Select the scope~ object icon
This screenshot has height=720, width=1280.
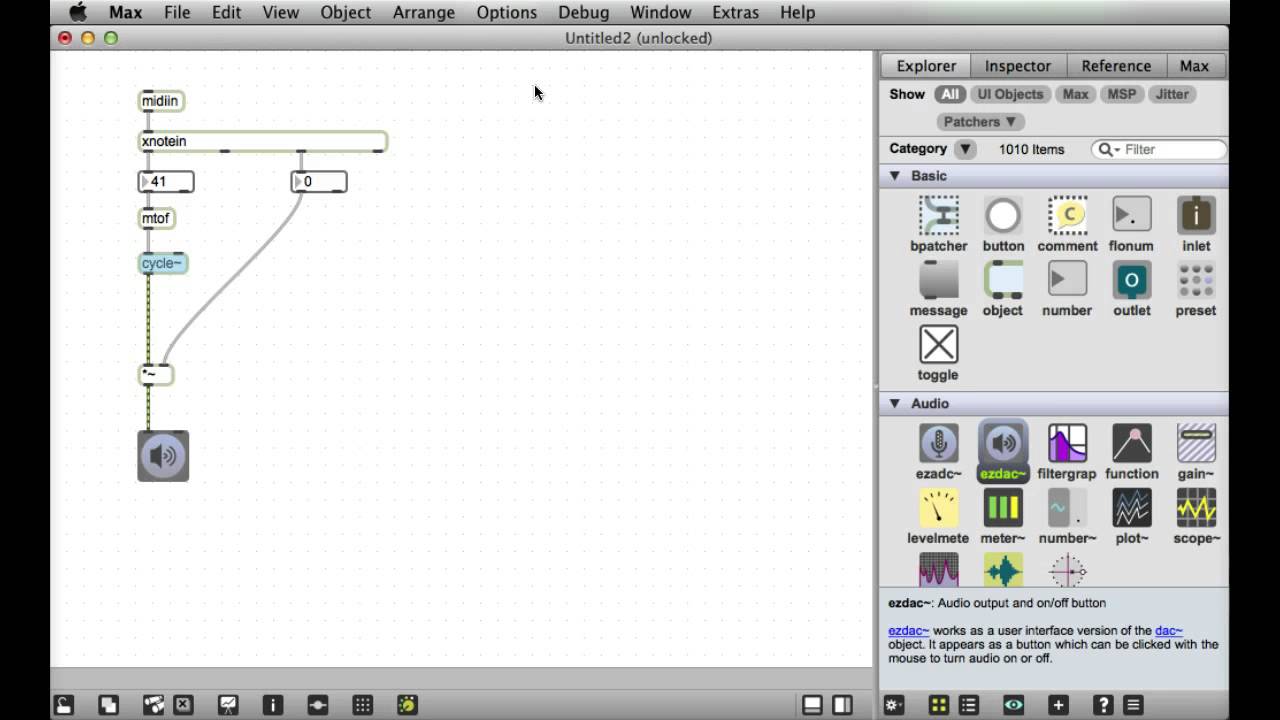pos(1196,507)
